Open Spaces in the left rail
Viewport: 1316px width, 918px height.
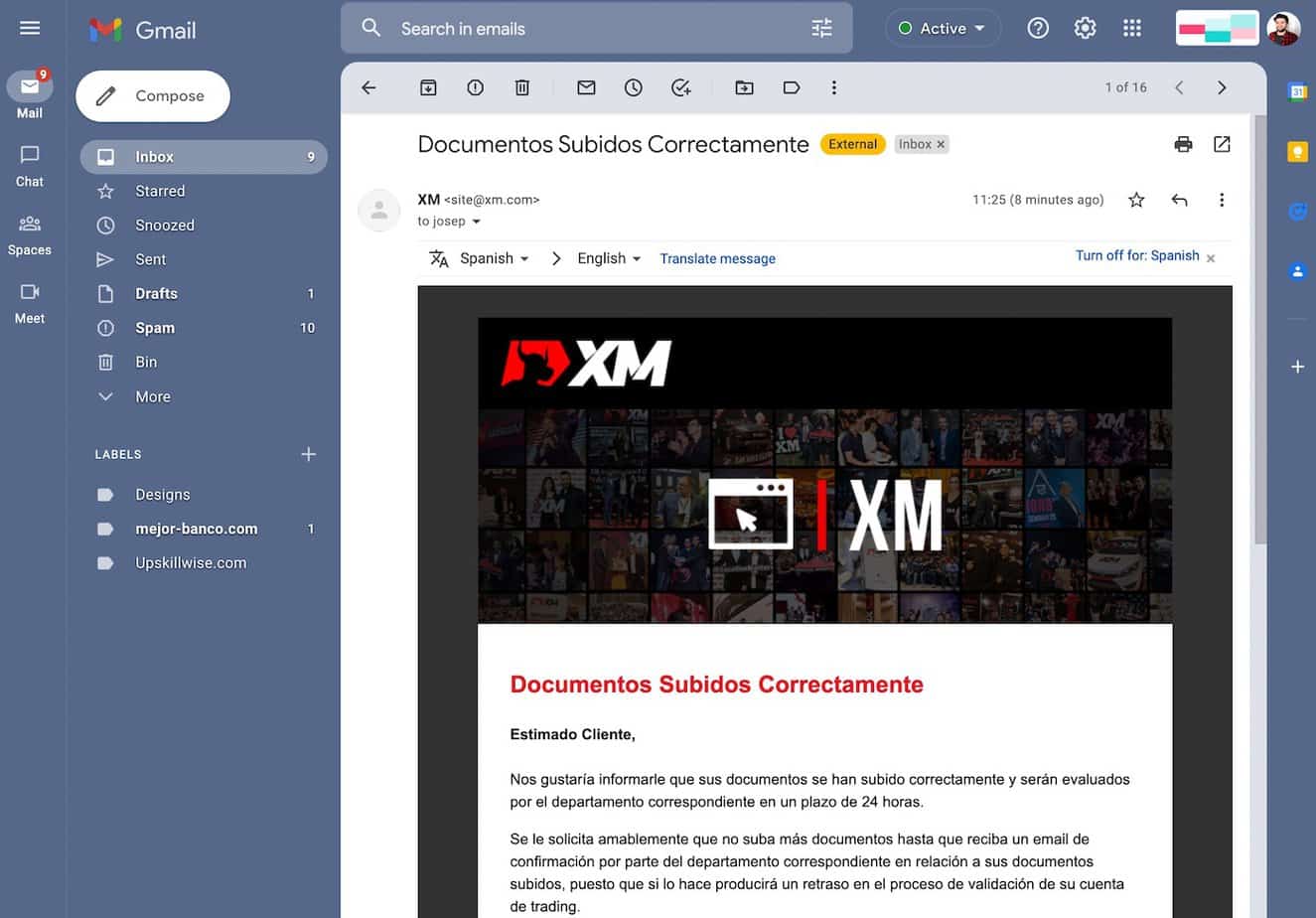[30, 234]
